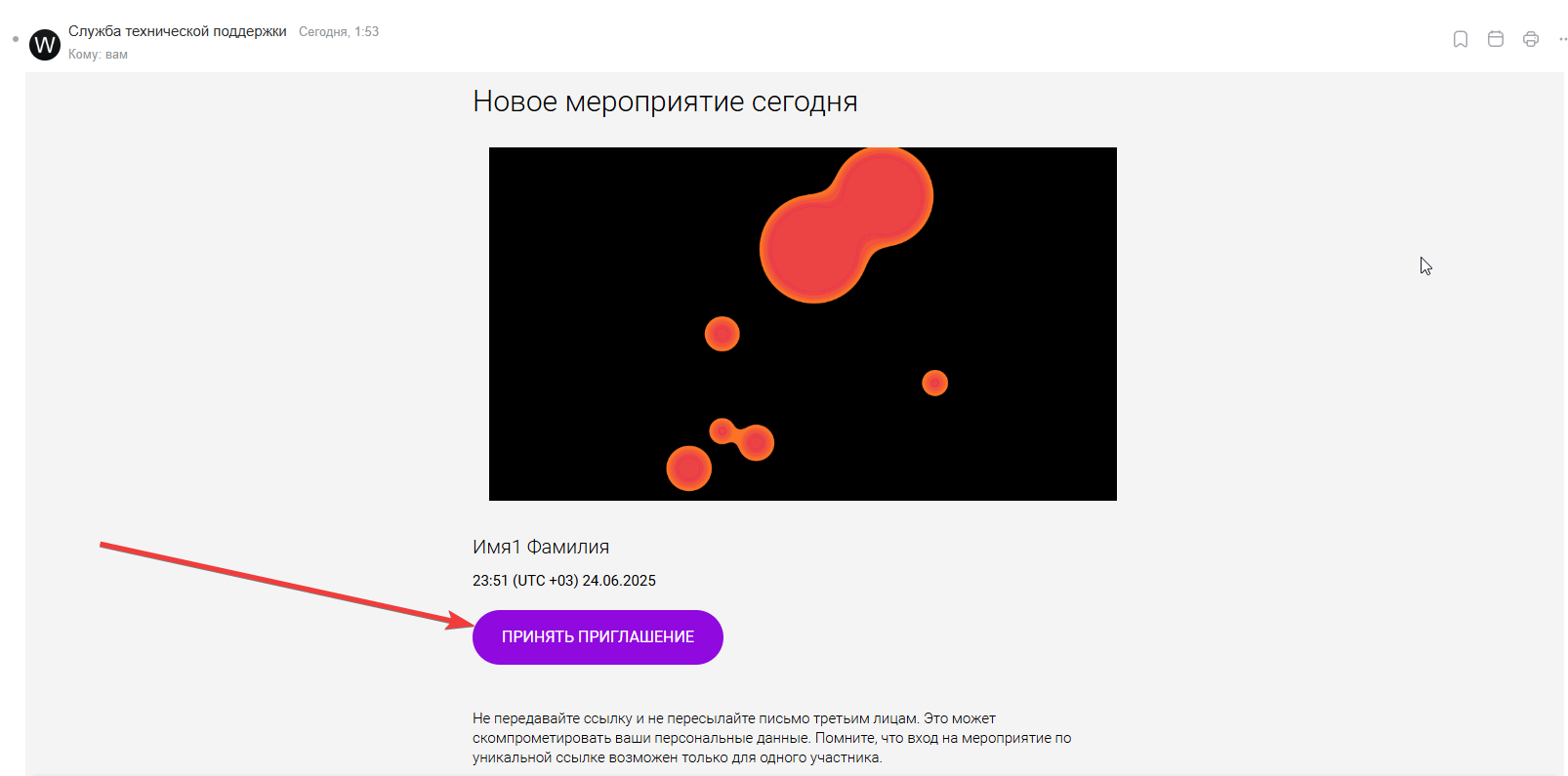1568x776 pixels.
Task: Toggle the unread dot beside the avatar
Action: tap(16, 39)
